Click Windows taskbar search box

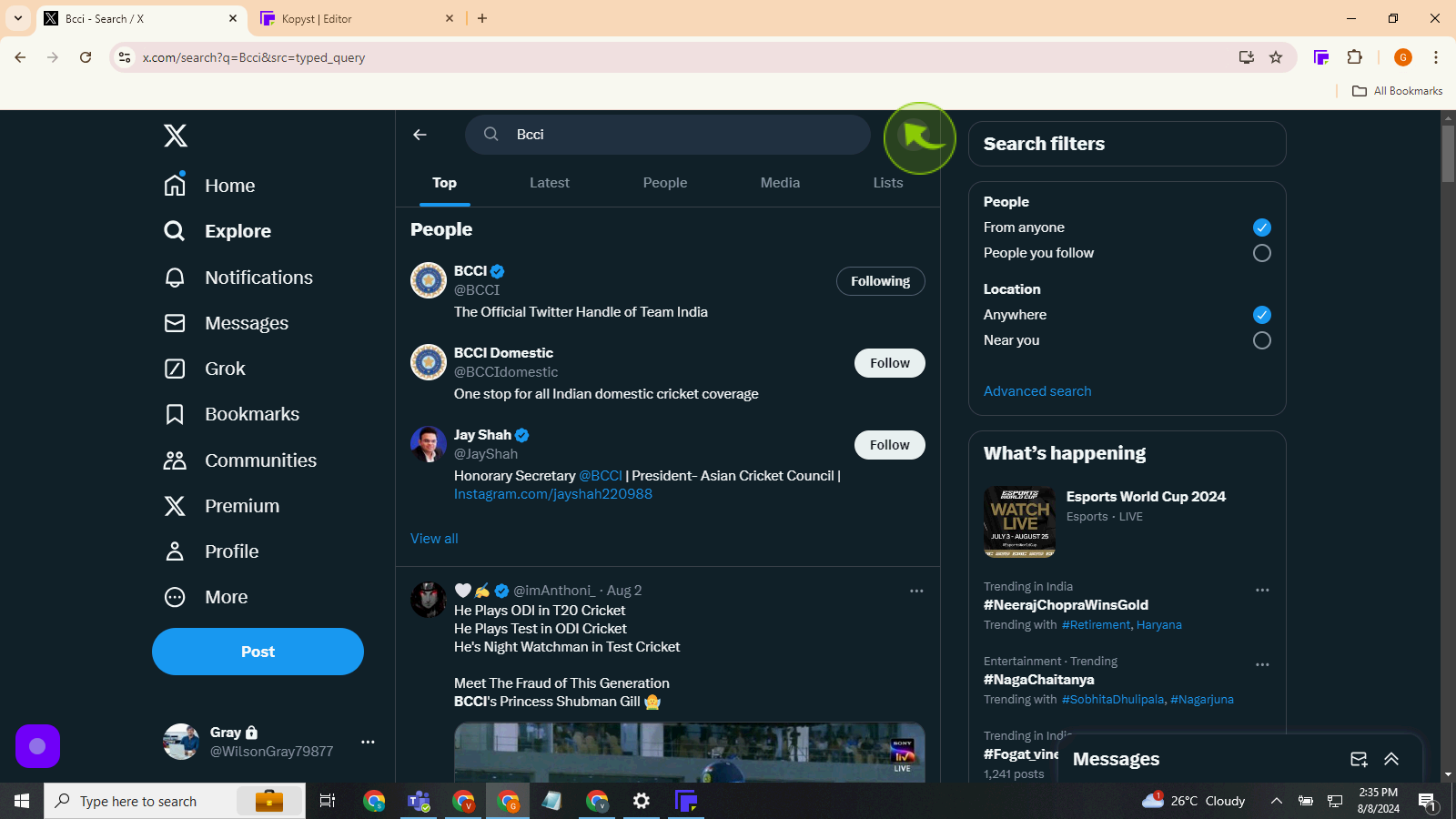click(x=175, y=801)
